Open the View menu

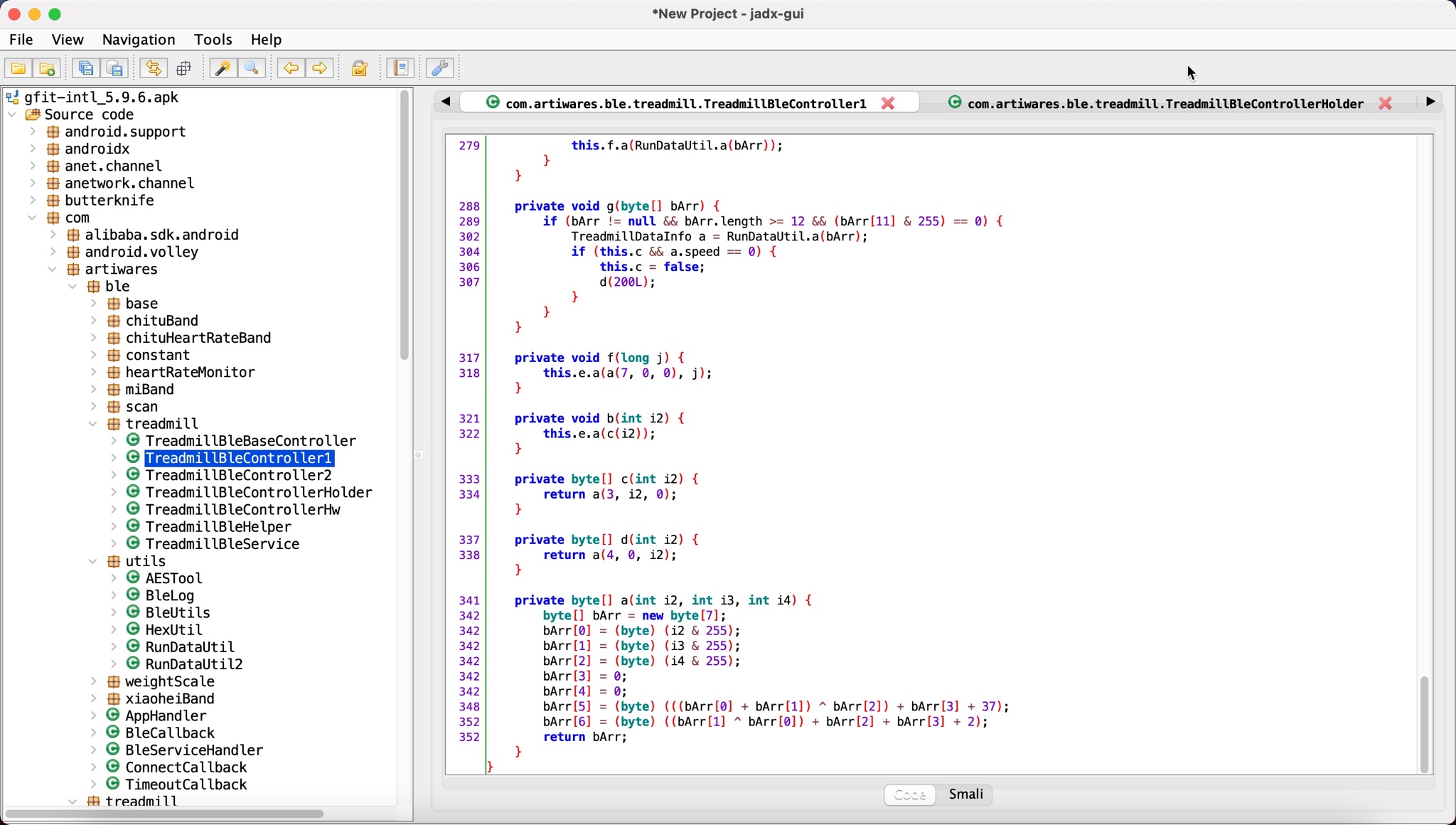coord(68,40)
